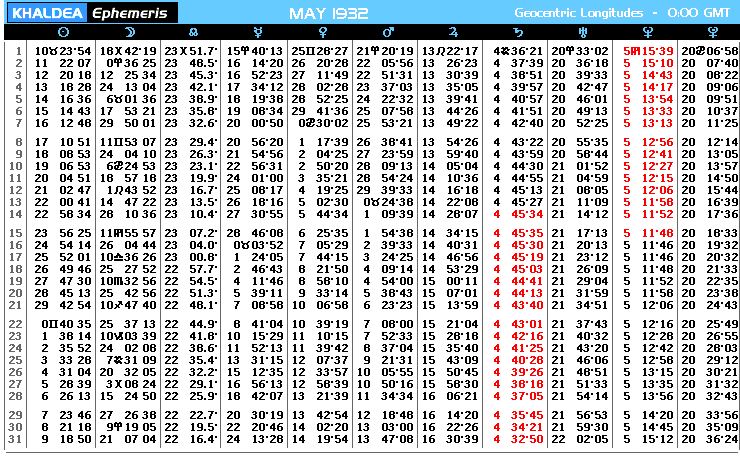Click the Uranus symbol column header

583,32
